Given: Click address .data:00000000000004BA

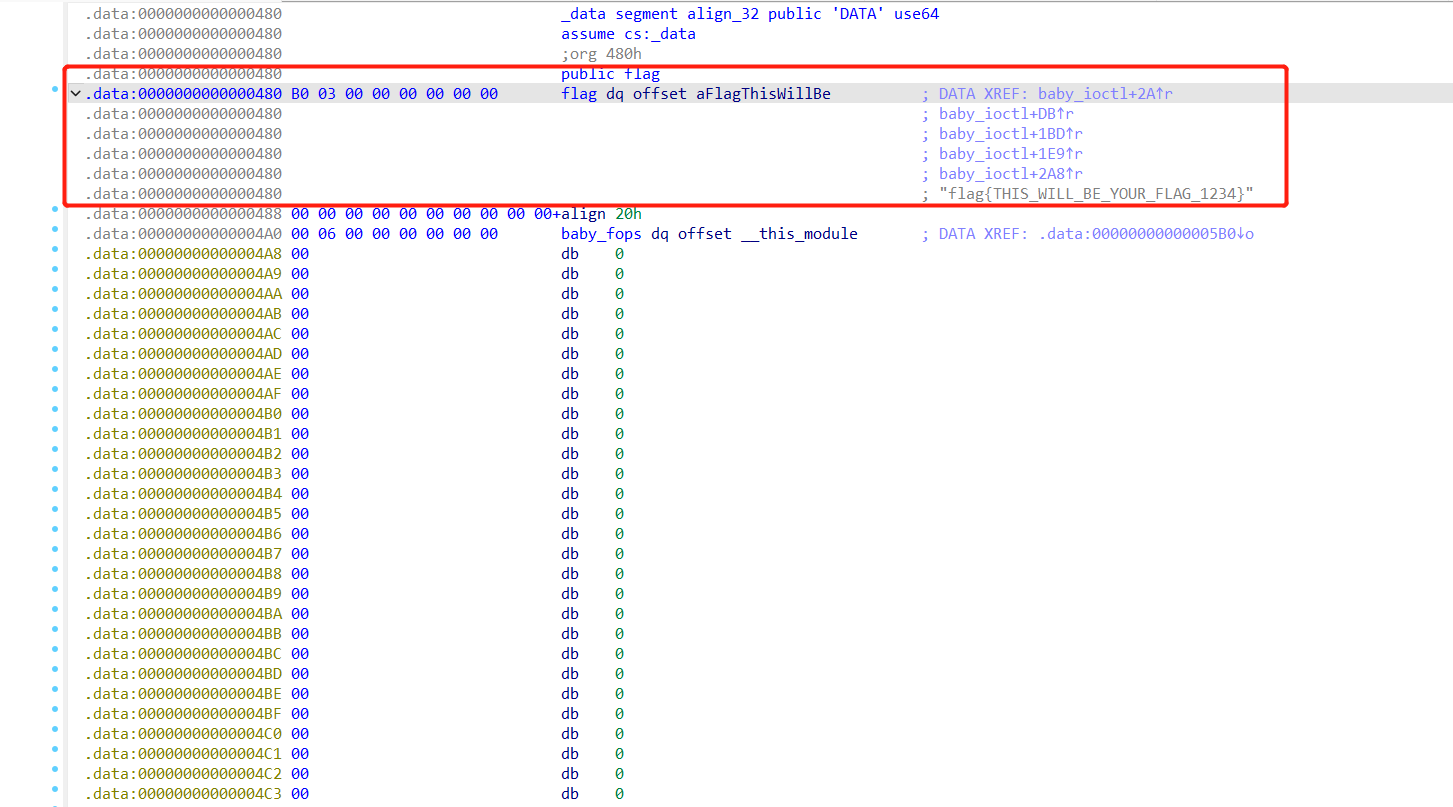Looking at the screenshot, I should point(183,614).
